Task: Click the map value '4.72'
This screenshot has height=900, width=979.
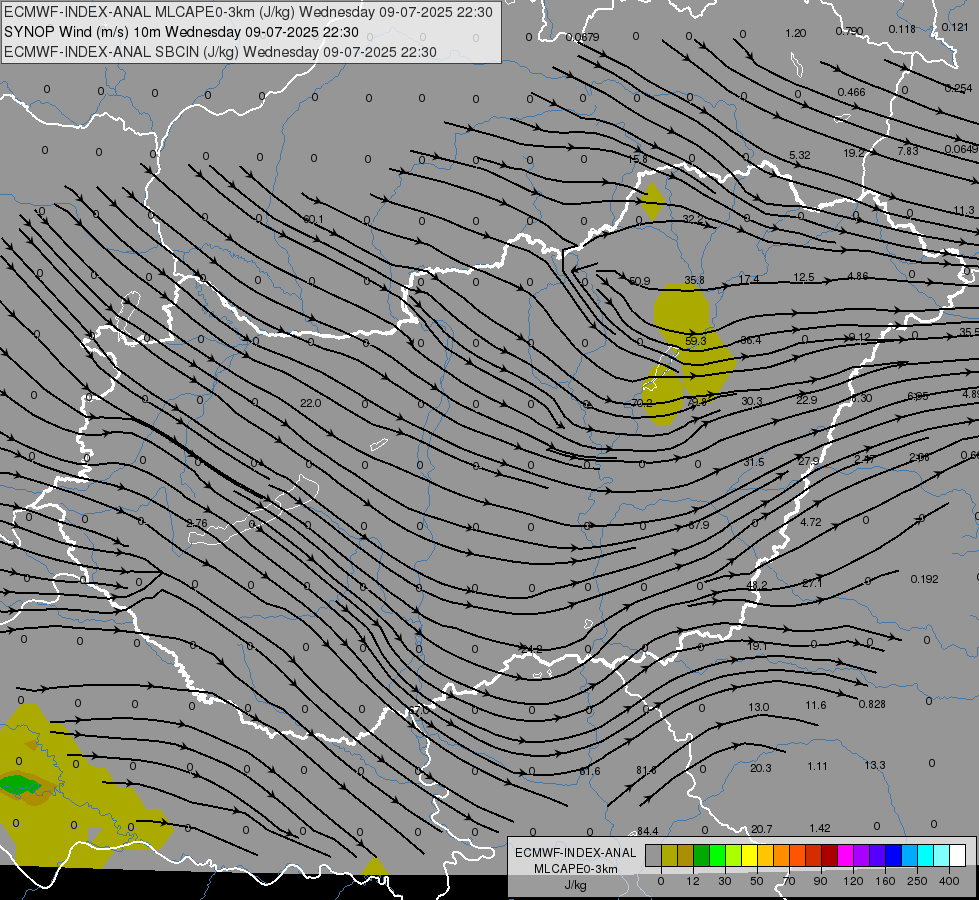Action: pyautogui.click(x=811, y=522)
